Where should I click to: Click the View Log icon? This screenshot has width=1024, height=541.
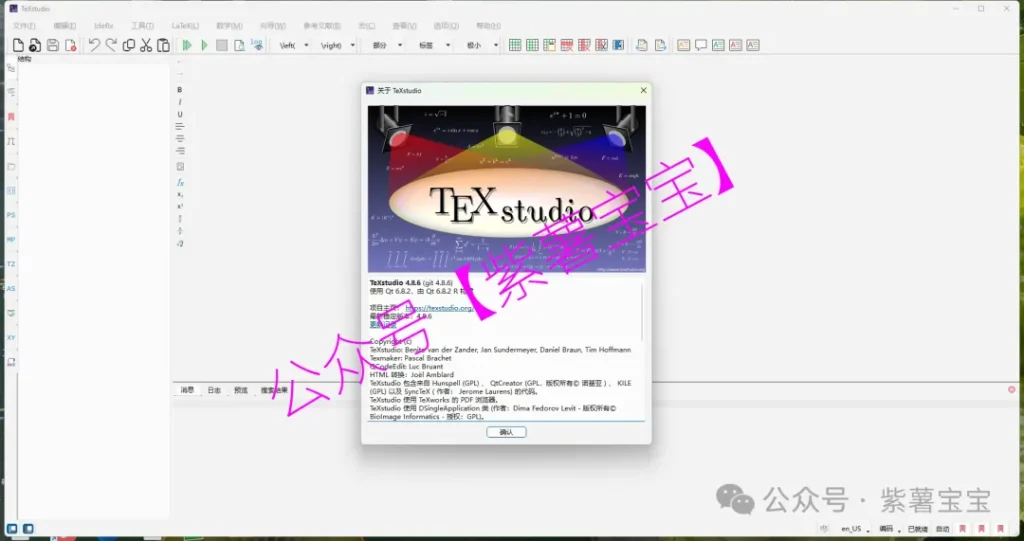coord(256,45)
